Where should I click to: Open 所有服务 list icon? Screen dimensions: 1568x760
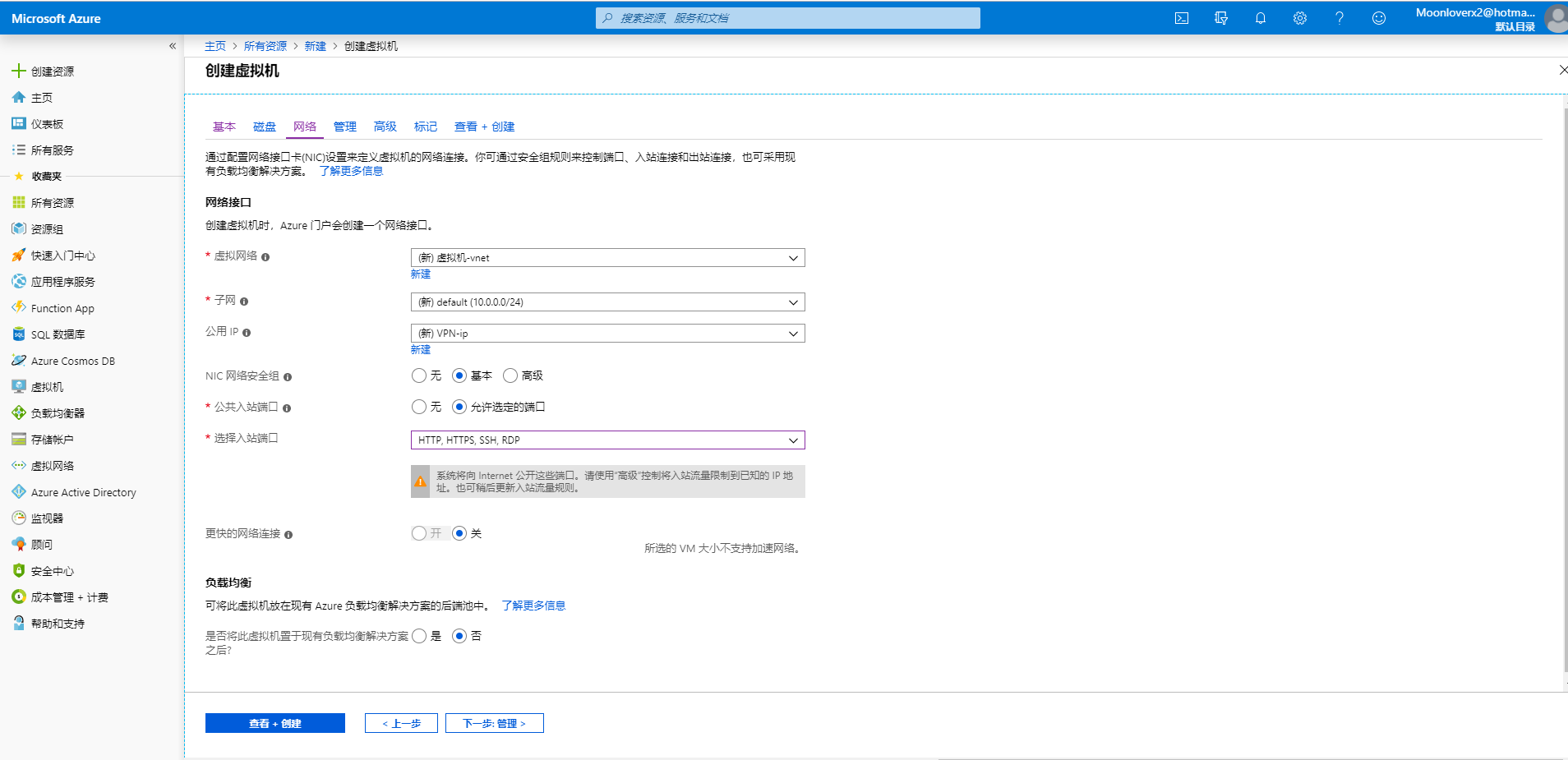point(19,150)
